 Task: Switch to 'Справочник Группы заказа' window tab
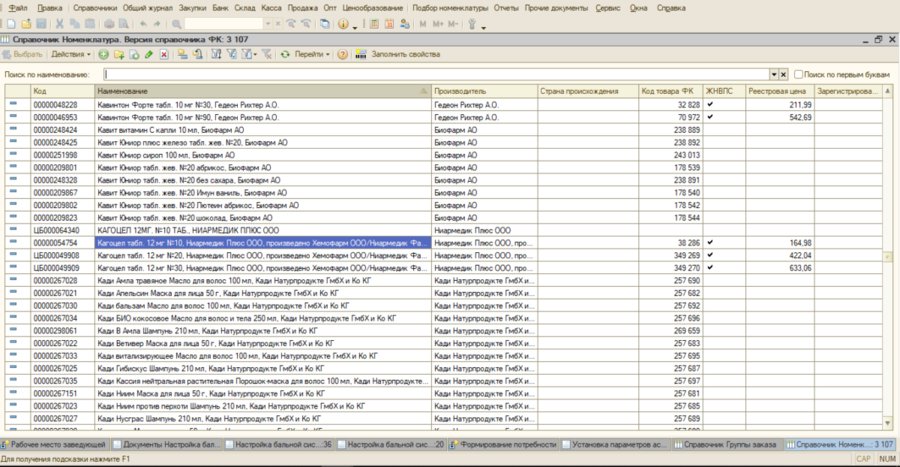(x=726, y=445)
